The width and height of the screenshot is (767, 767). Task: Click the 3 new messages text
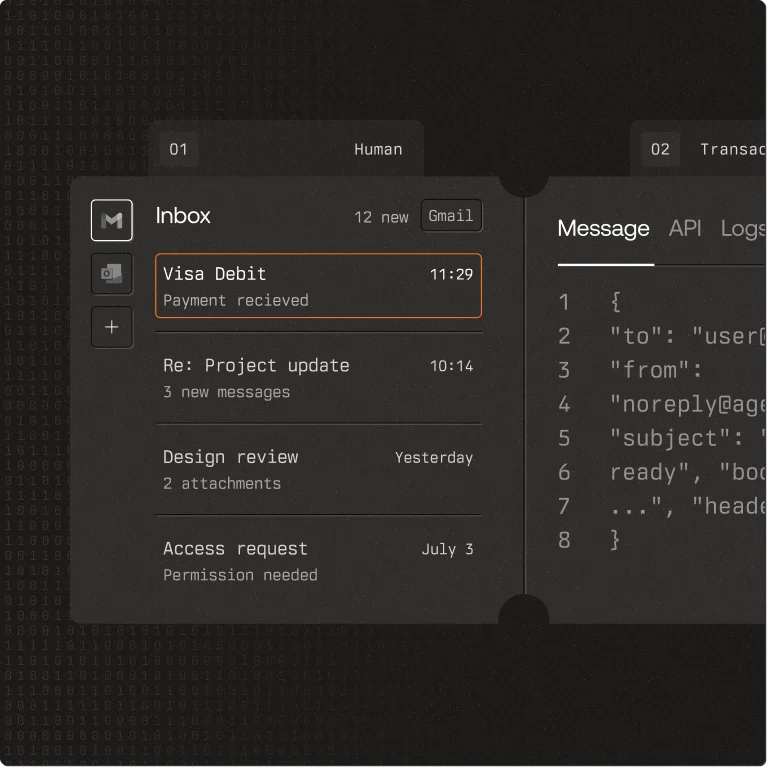pos(226,392)
